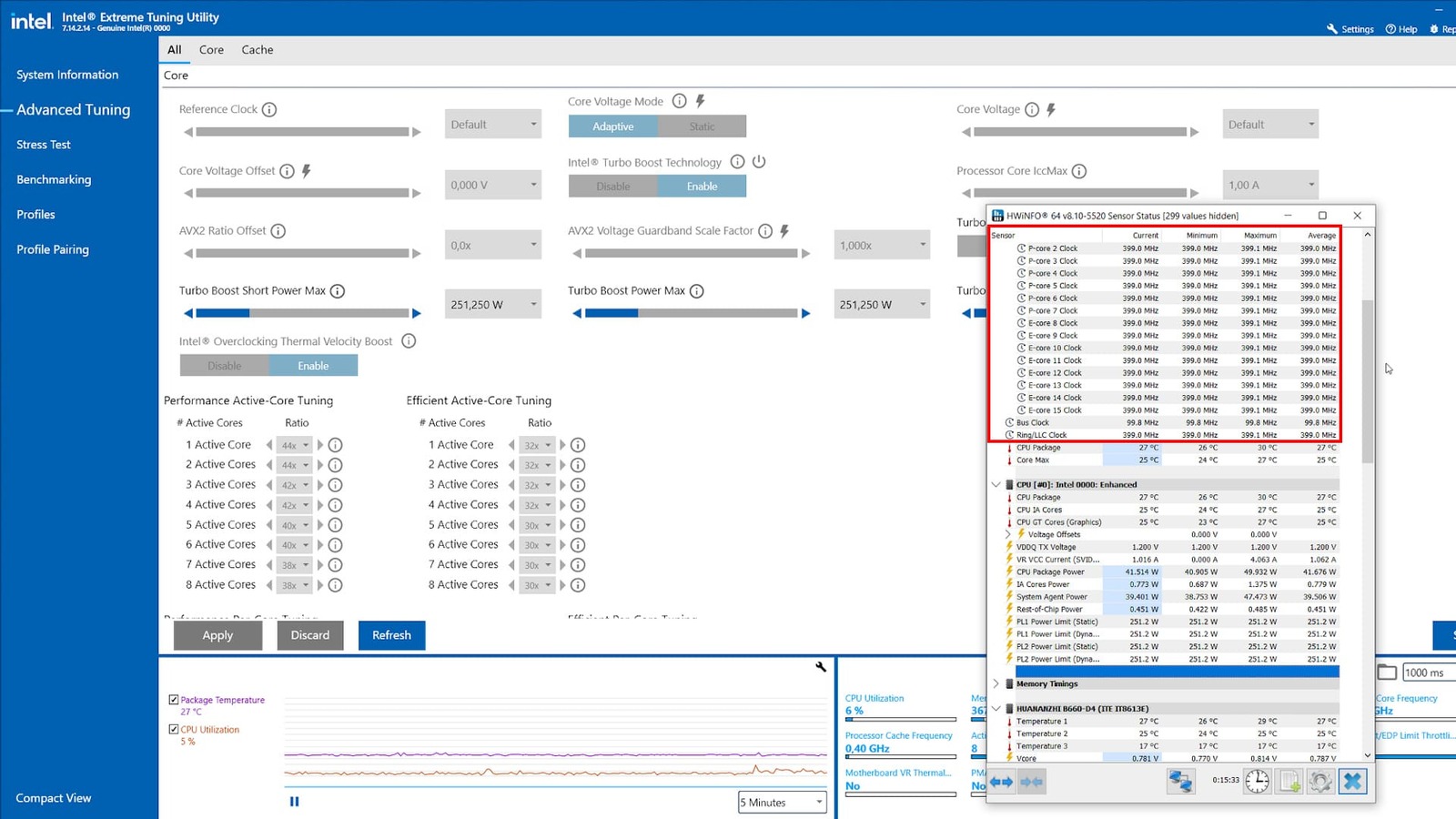The width and height of the screenshot is (1456, 819).
Task: Show info for Turbo Boost Power Max
Action: click(697, 291)
